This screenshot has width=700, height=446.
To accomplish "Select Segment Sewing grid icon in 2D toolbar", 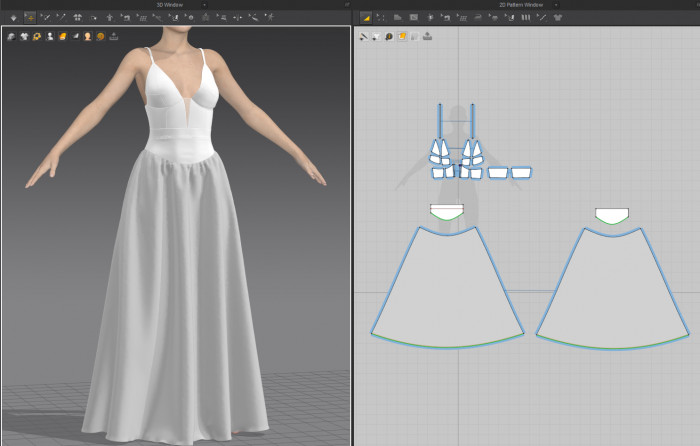I will pyautogui.click(x=462, y=18).
